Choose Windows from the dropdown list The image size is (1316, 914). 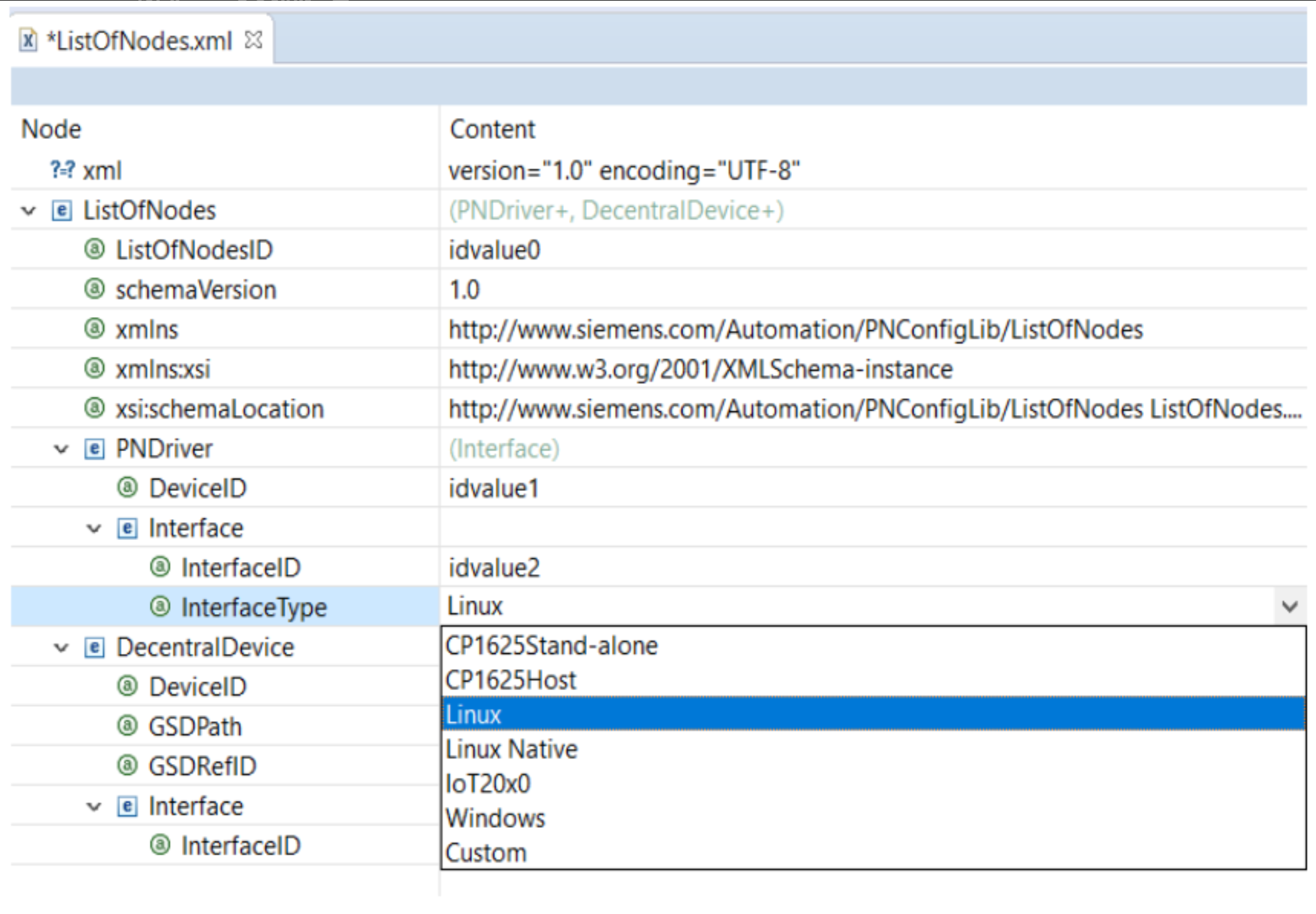pos(873,818)
